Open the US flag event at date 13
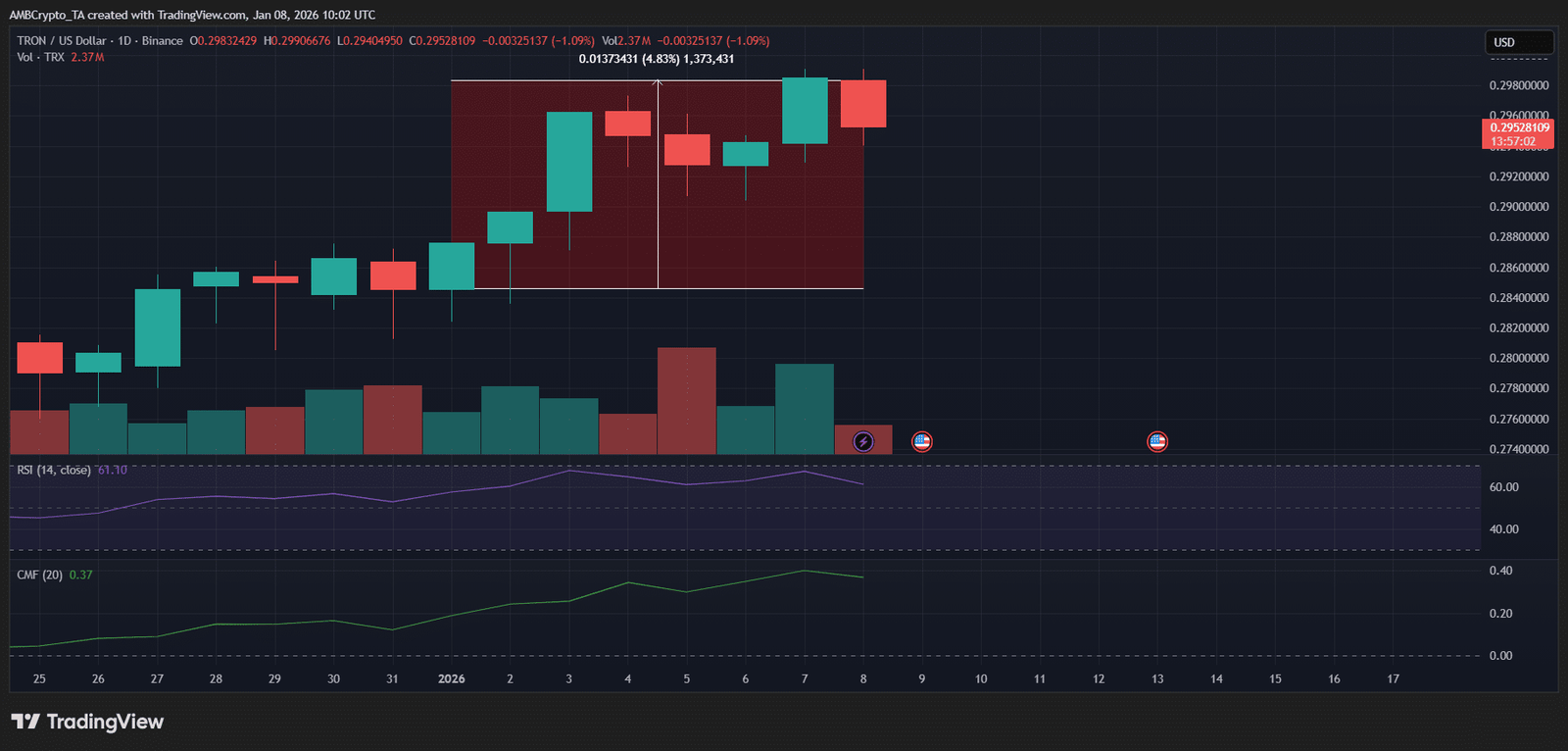This screenshot has height=751, width=1568. click(1157, 442)
